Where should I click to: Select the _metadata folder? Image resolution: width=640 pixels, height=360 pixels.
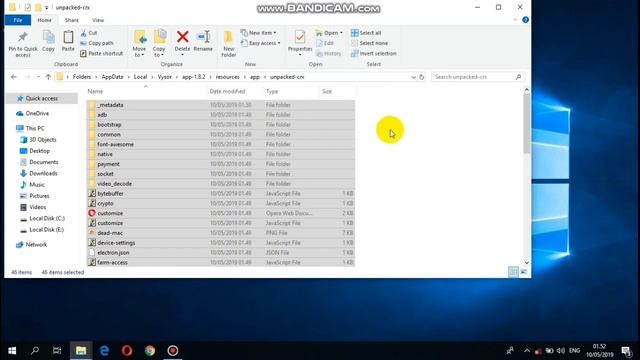pos(221,105)
